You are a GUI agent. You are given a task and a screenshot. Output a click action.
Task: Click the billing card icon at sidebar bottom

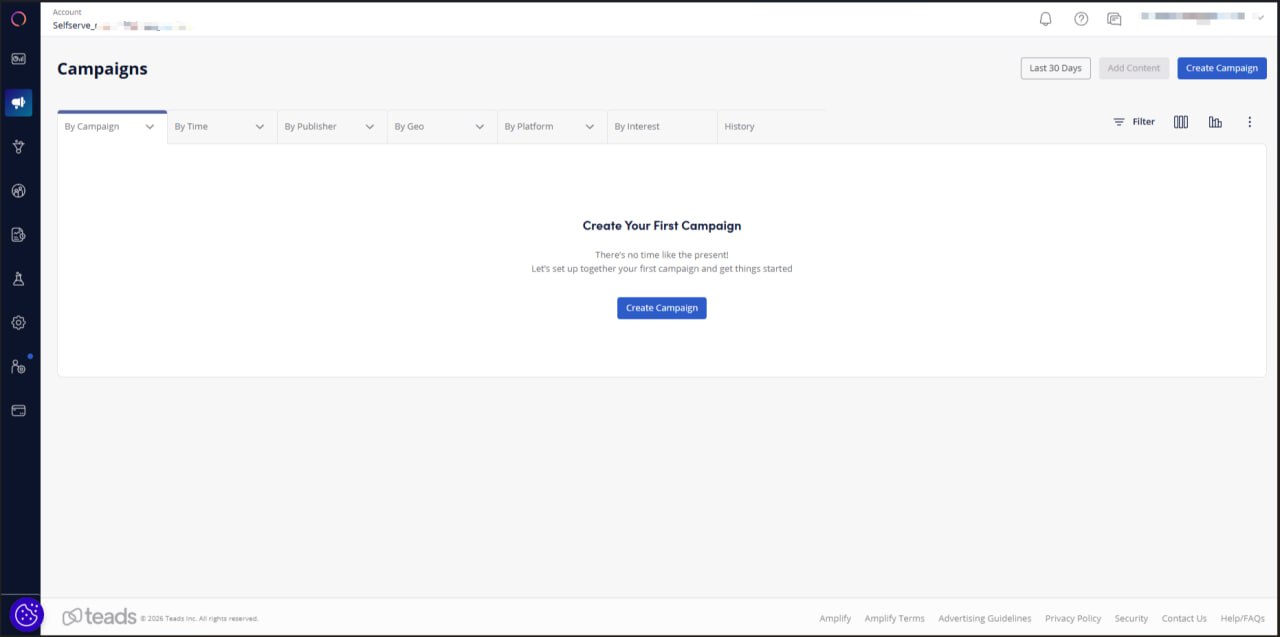pyautogui.click(x=18, y=410)
